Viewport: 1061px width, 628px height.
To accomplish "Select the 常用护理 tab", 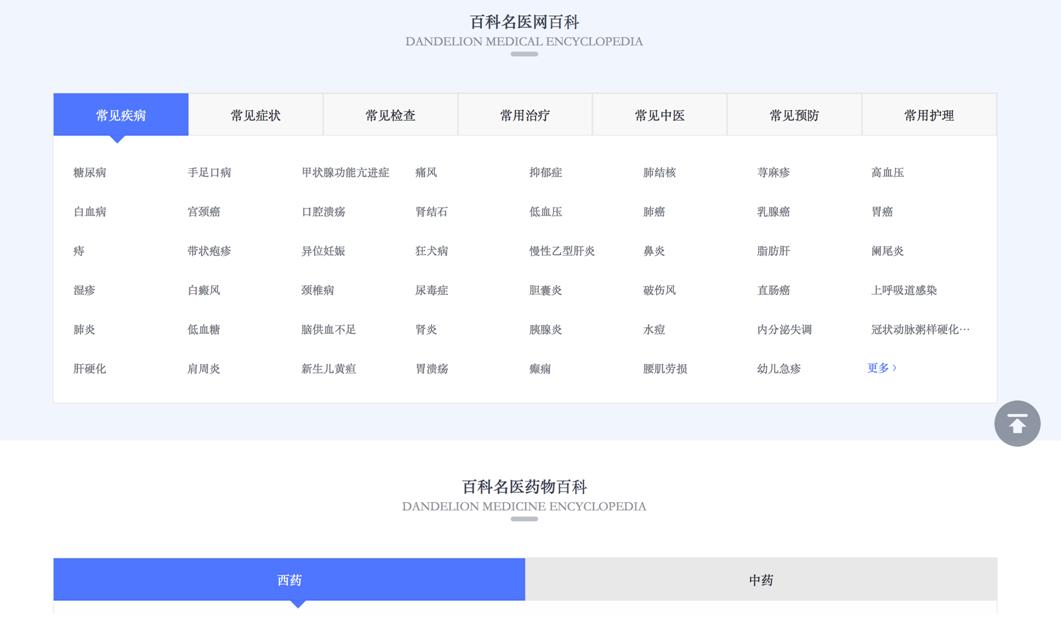I will pyautogui.click(x=929, y=114).
